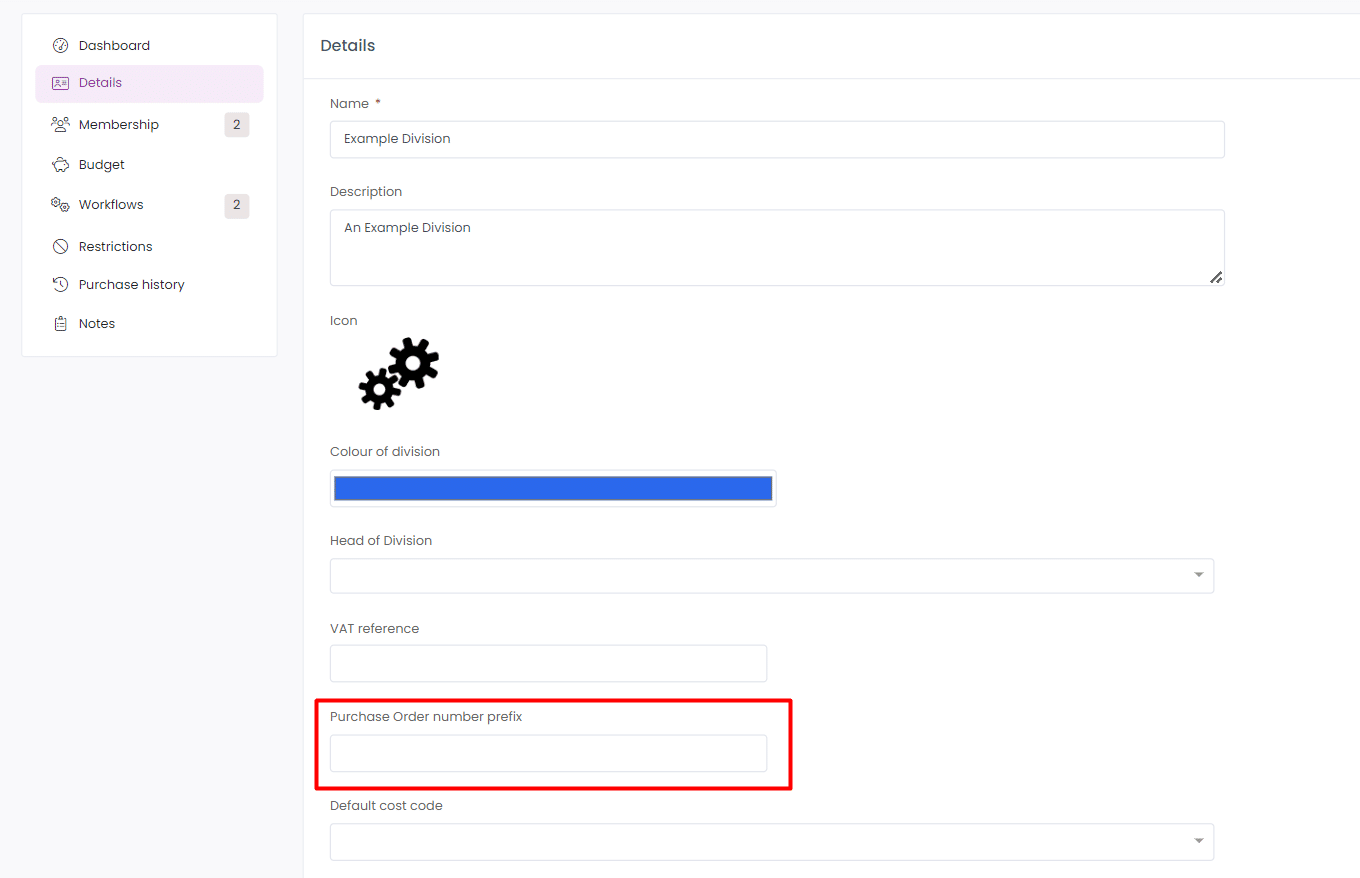Screen dimensions: 1360x878
Task: Click the 'Purchase Order number prefix' label
Action: click(x=426, y=717)
